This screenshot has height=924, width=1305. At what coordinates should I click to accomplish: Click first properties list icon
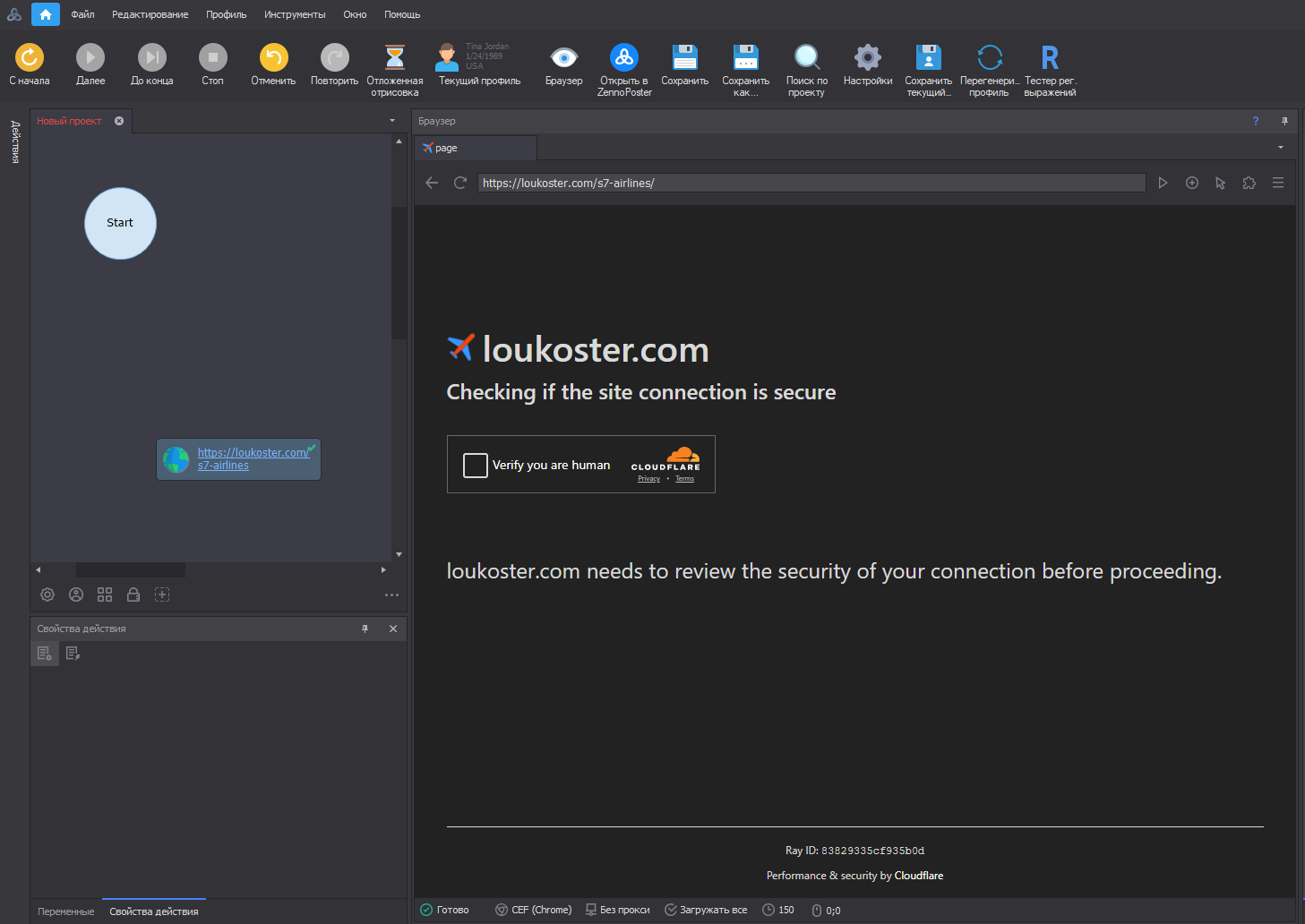pos(45,654)
